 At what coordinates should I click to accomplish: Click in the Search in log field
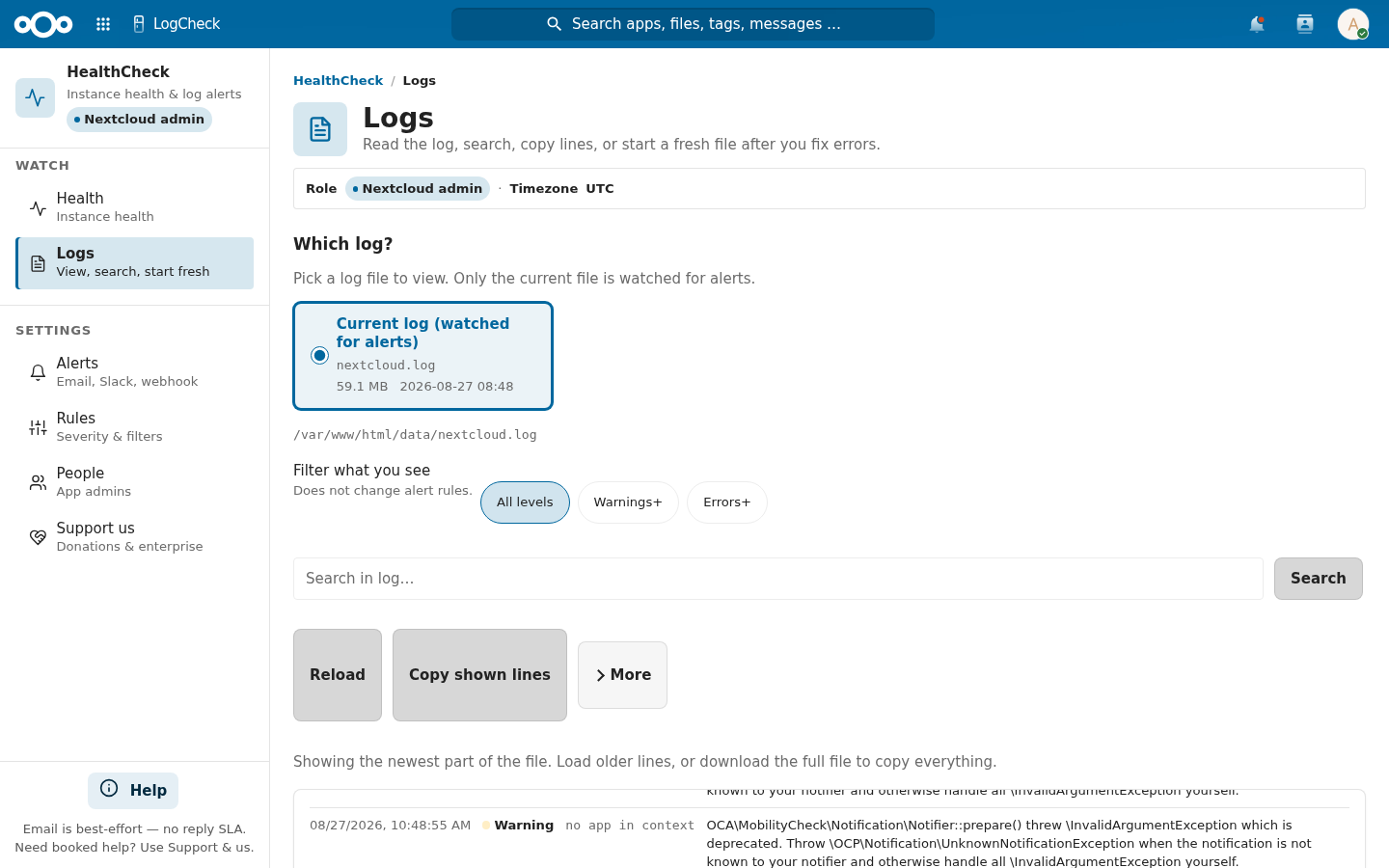(778, 579)
